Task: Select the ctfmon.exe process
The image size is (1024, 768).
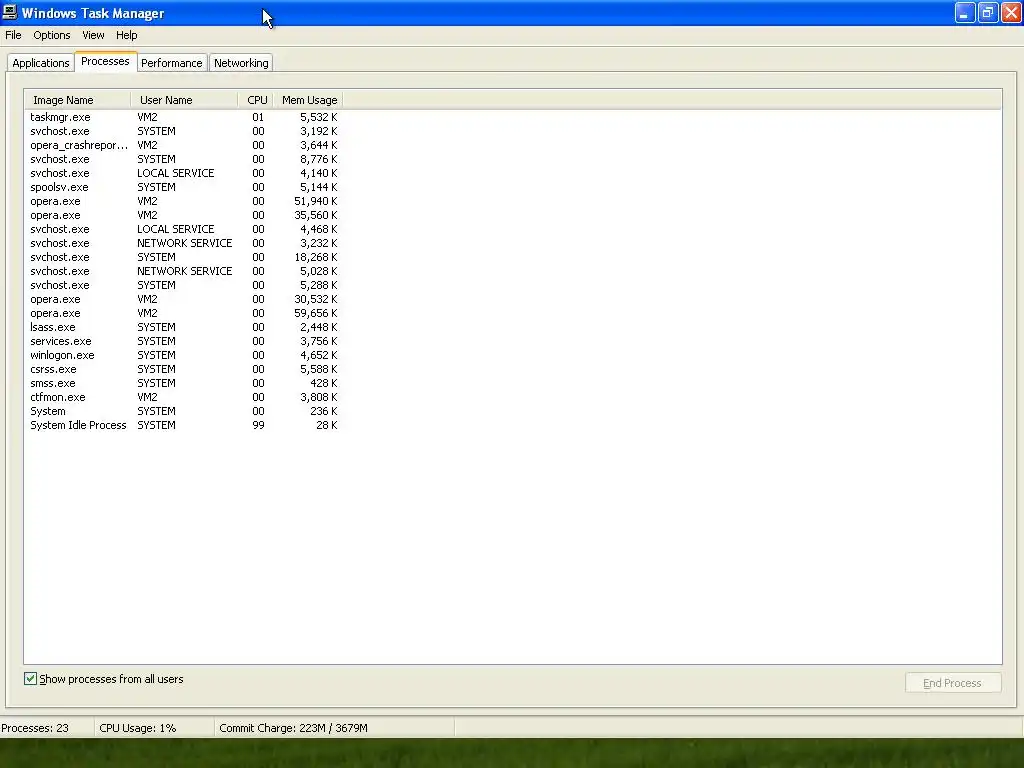Action: pos(184,397)
